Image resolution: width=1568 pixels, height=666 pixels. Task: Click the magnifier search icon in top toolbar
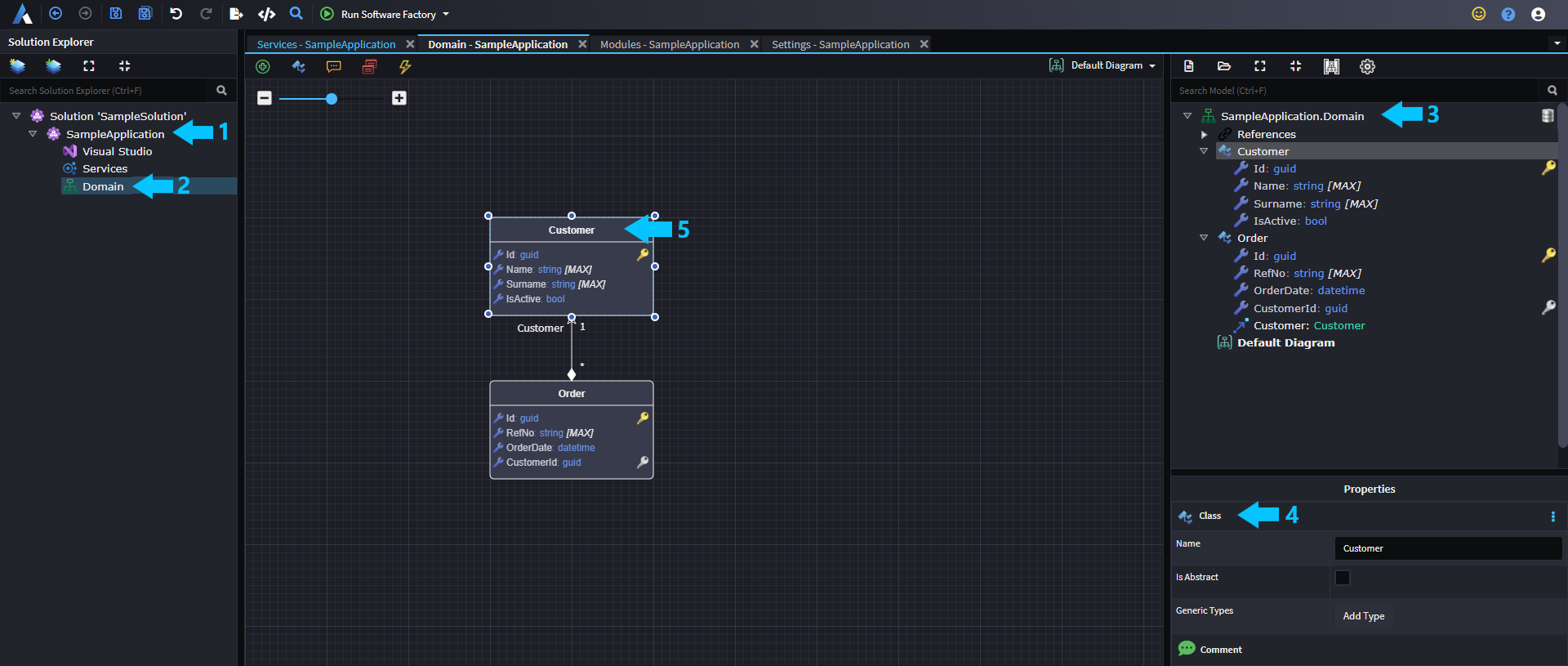296,14
